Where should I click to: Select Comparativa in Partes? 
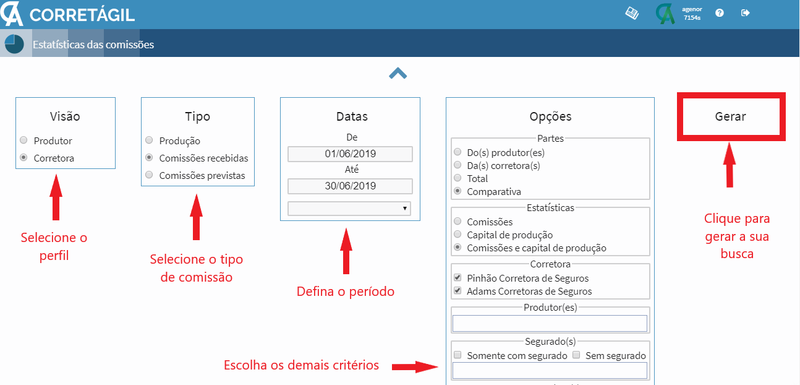(x=458, y=191)
